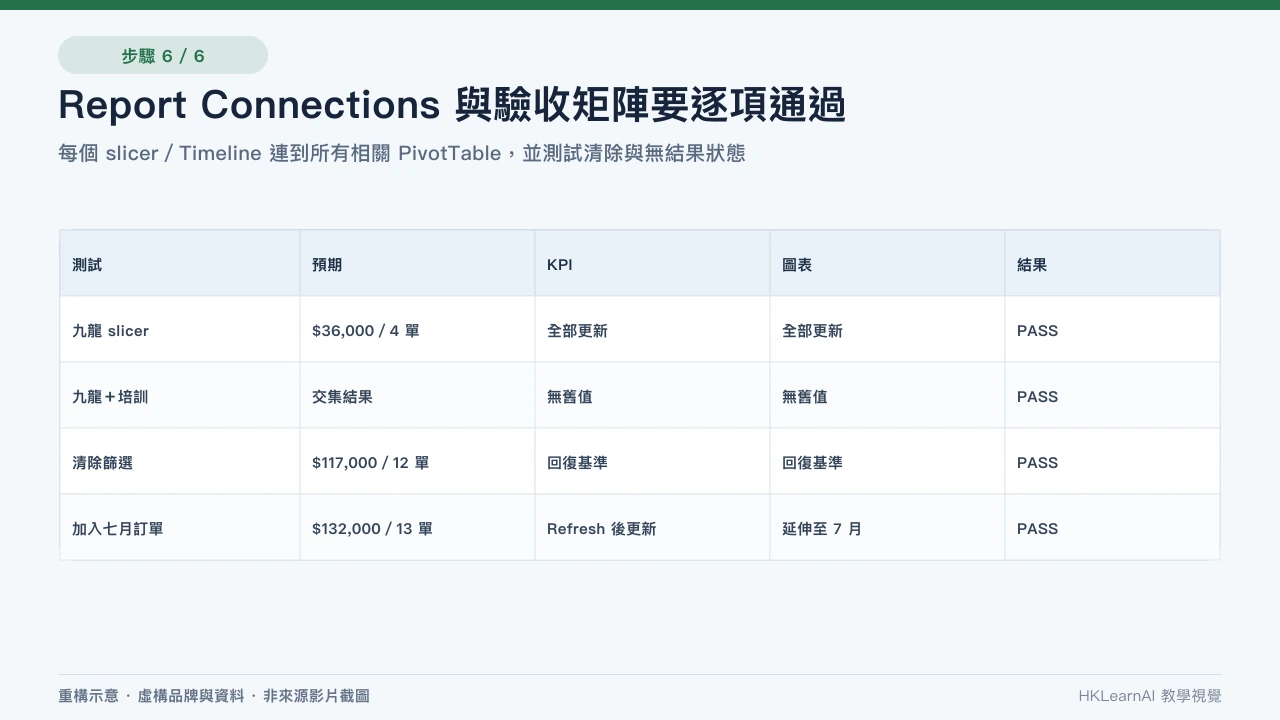Click KPI cell 無舊值 in 九龍＋培訓 row
The image size is (1280, 720).
pyautogui.click(x=652, y=396)
